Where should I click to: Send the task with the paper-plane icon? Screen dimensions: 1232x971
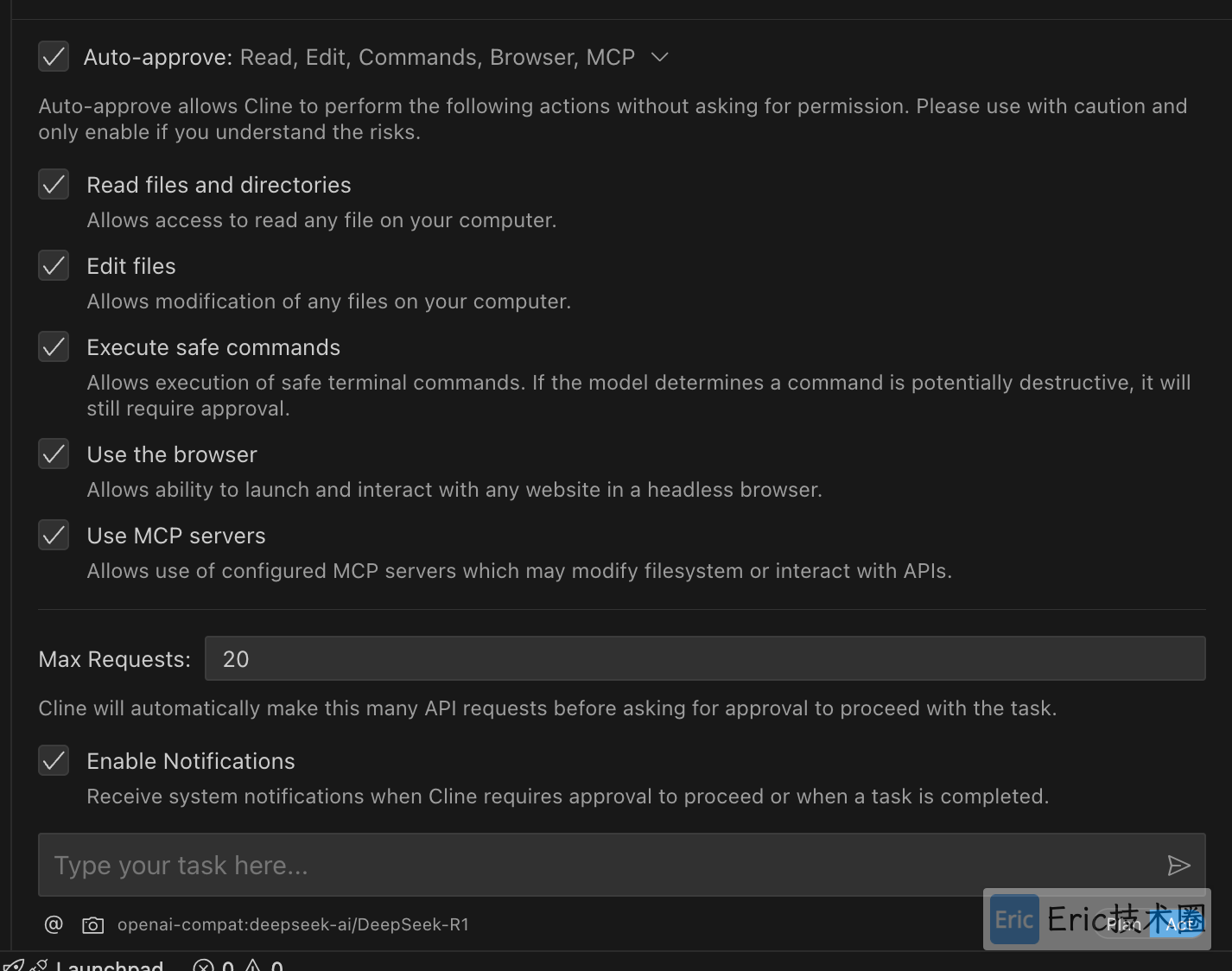[x=1178, y=866]
